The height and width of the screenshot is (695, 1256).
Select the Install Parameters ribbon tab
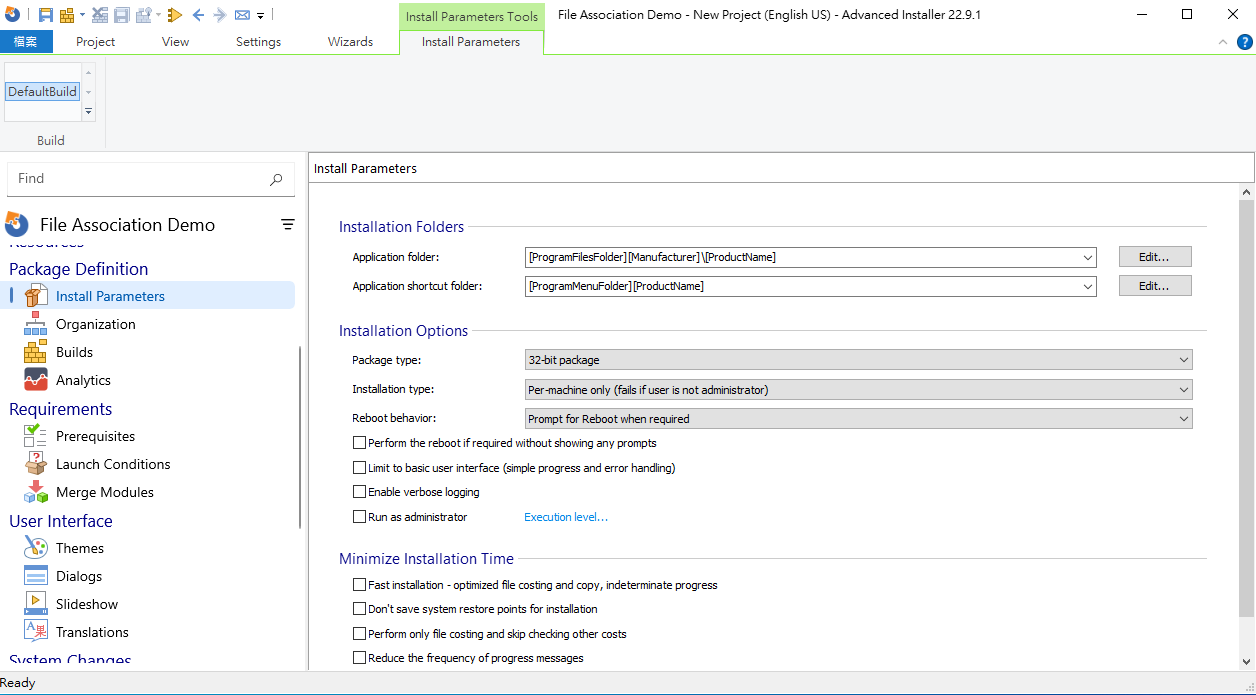471,42
